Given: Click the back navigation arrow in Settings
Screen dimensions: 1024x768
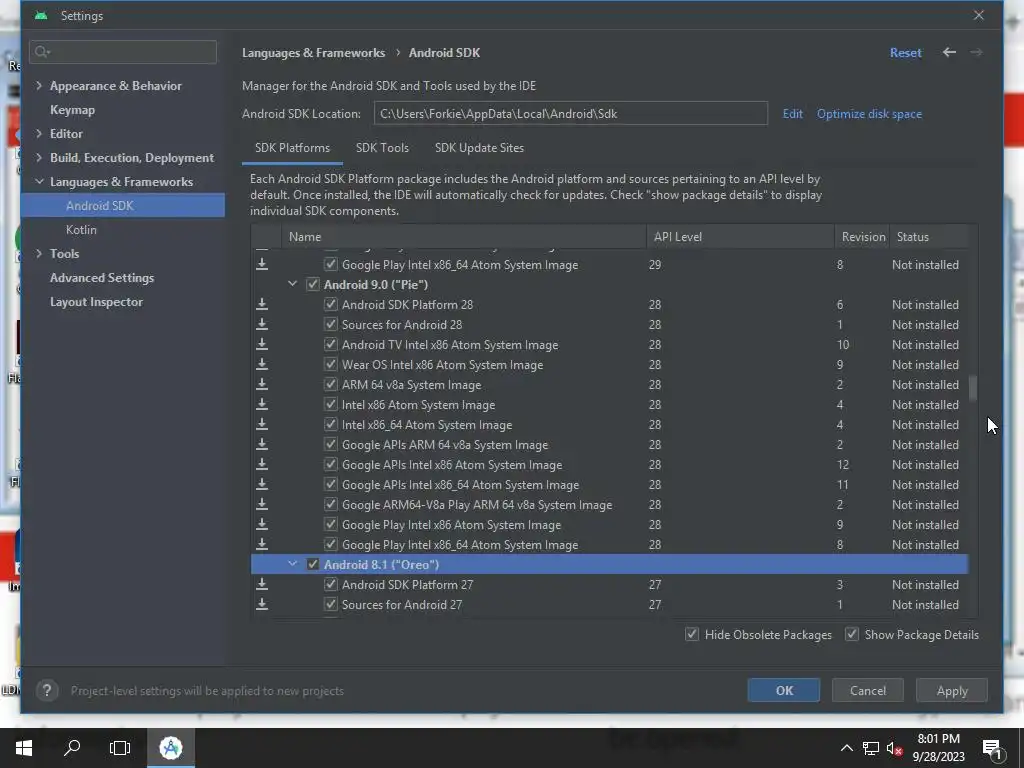Looking at the screenshot, I should (950, 52).
